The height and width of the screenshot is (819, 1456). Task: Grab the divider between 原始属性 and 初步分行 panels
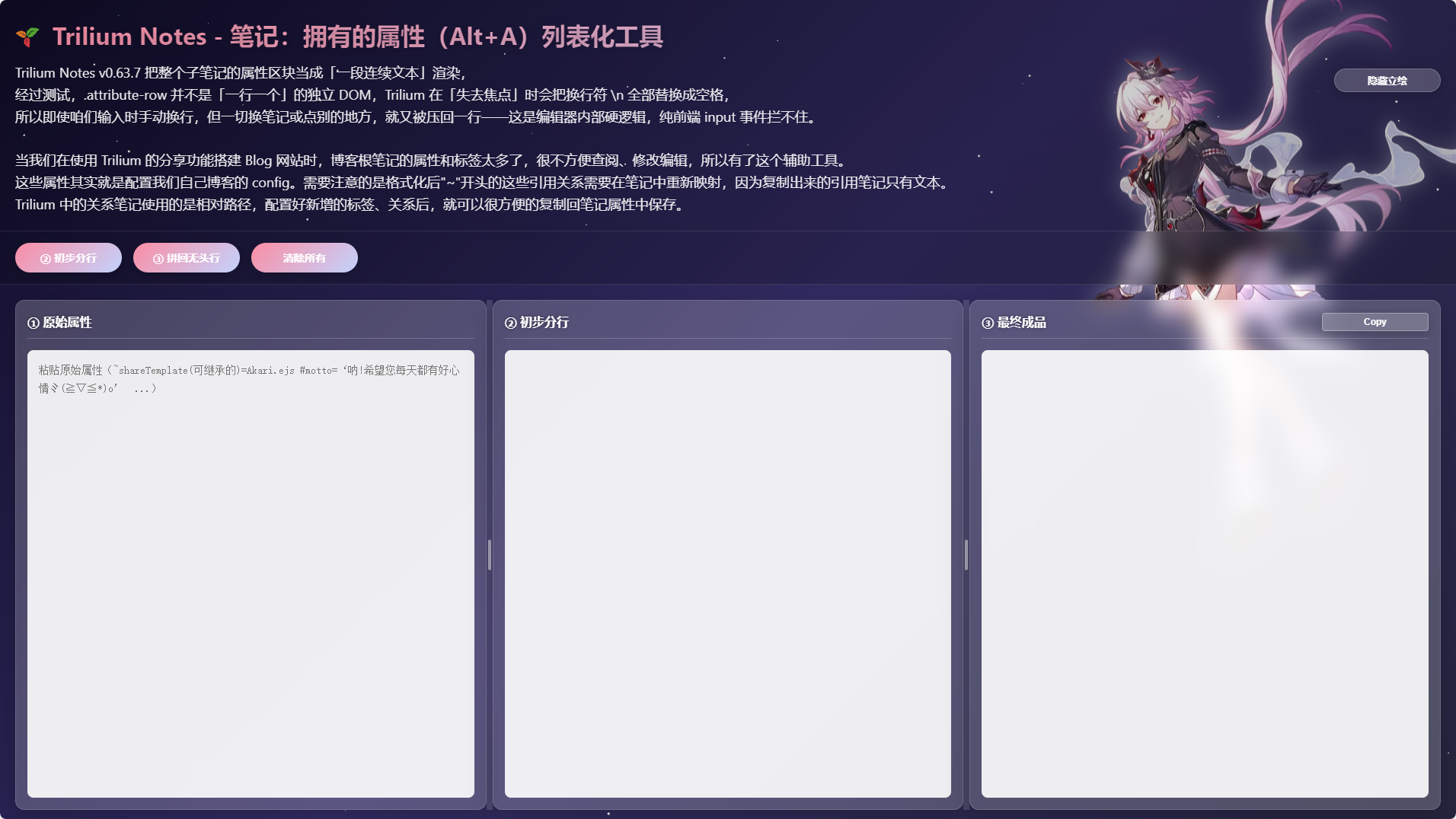click(489, 555)
